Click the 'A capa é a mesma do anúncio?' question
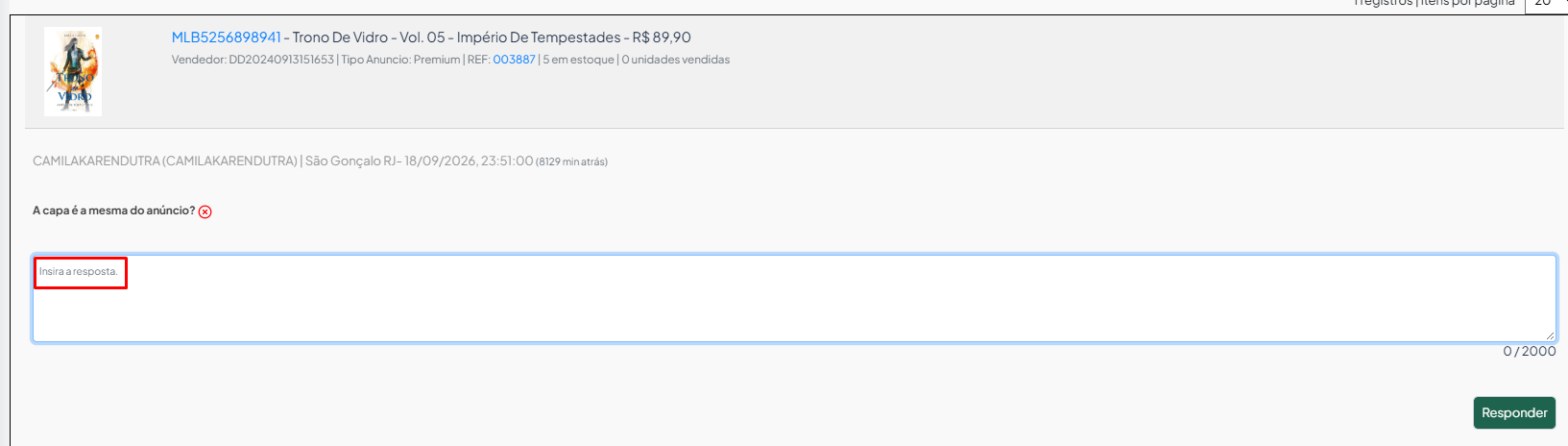The image size is (1568, 446). coord(113,211)
